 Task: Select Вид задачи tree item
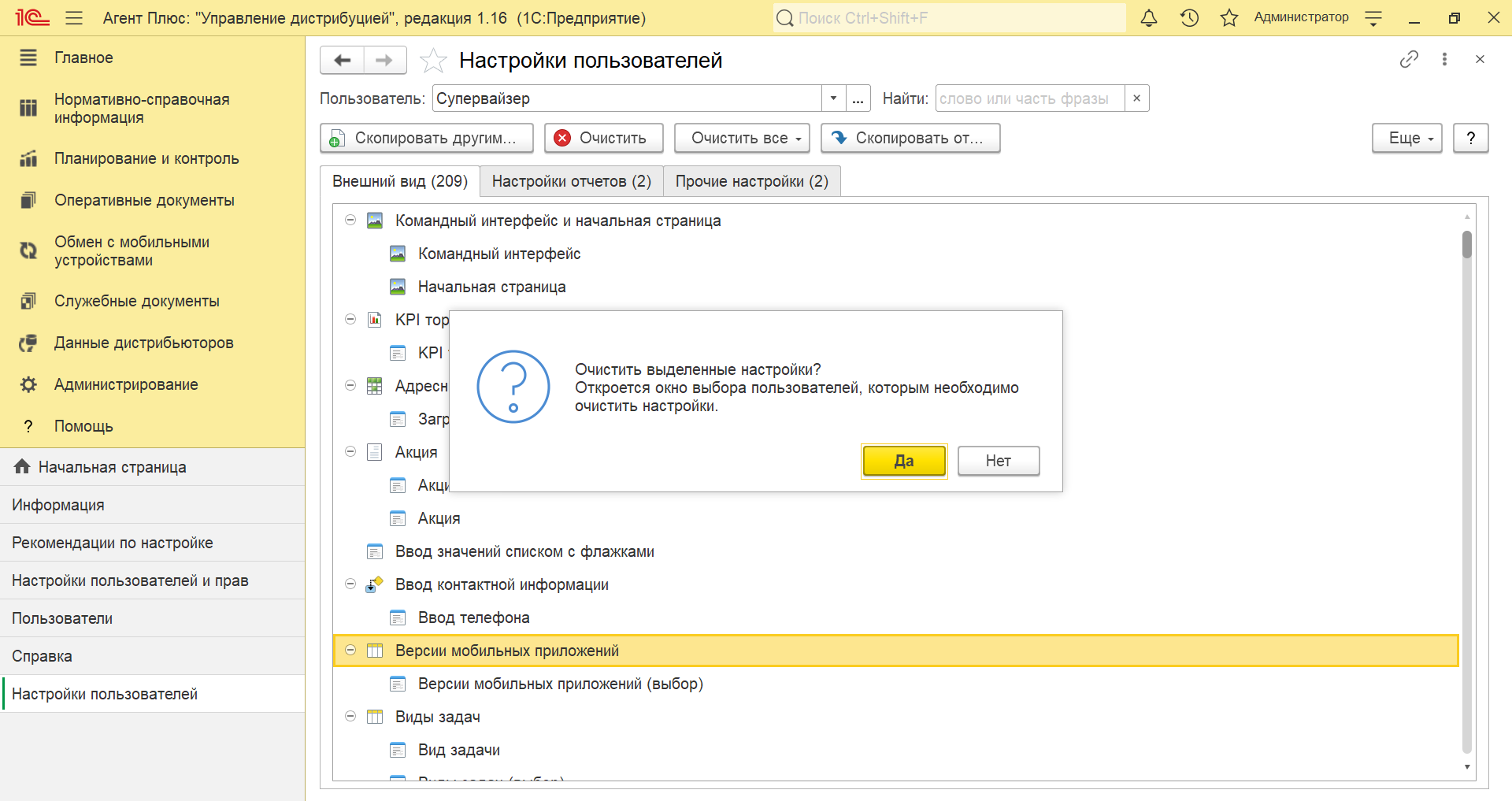coord(458,750)
